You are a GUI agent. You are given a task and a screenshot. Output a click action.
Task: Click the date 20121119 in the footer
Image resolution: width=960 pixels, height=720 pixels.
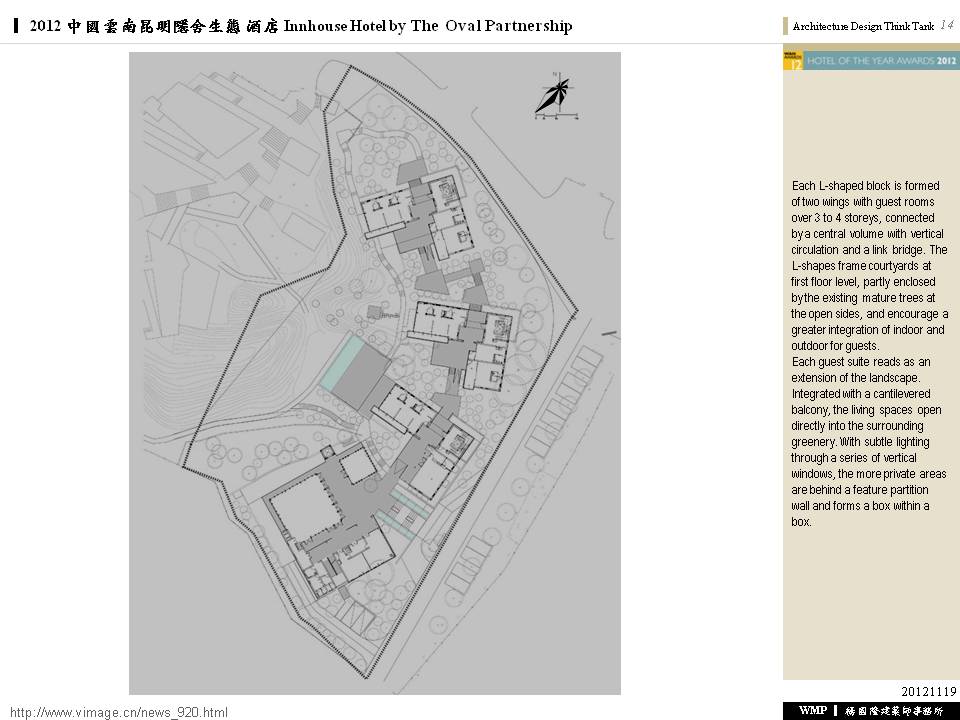tap(929, 690)
